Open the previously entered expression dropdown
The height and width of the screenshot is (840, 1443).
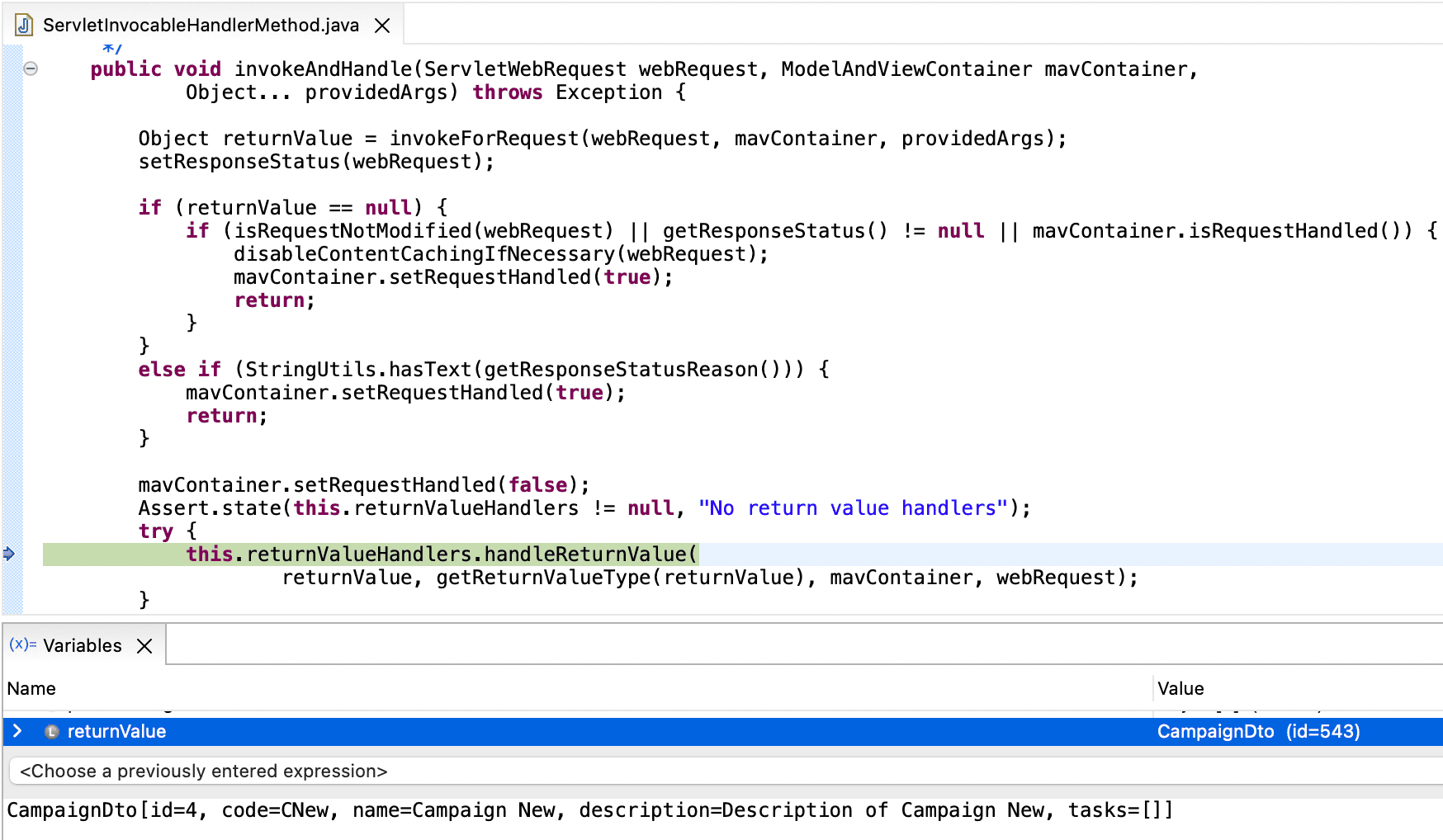pos(203,771)
